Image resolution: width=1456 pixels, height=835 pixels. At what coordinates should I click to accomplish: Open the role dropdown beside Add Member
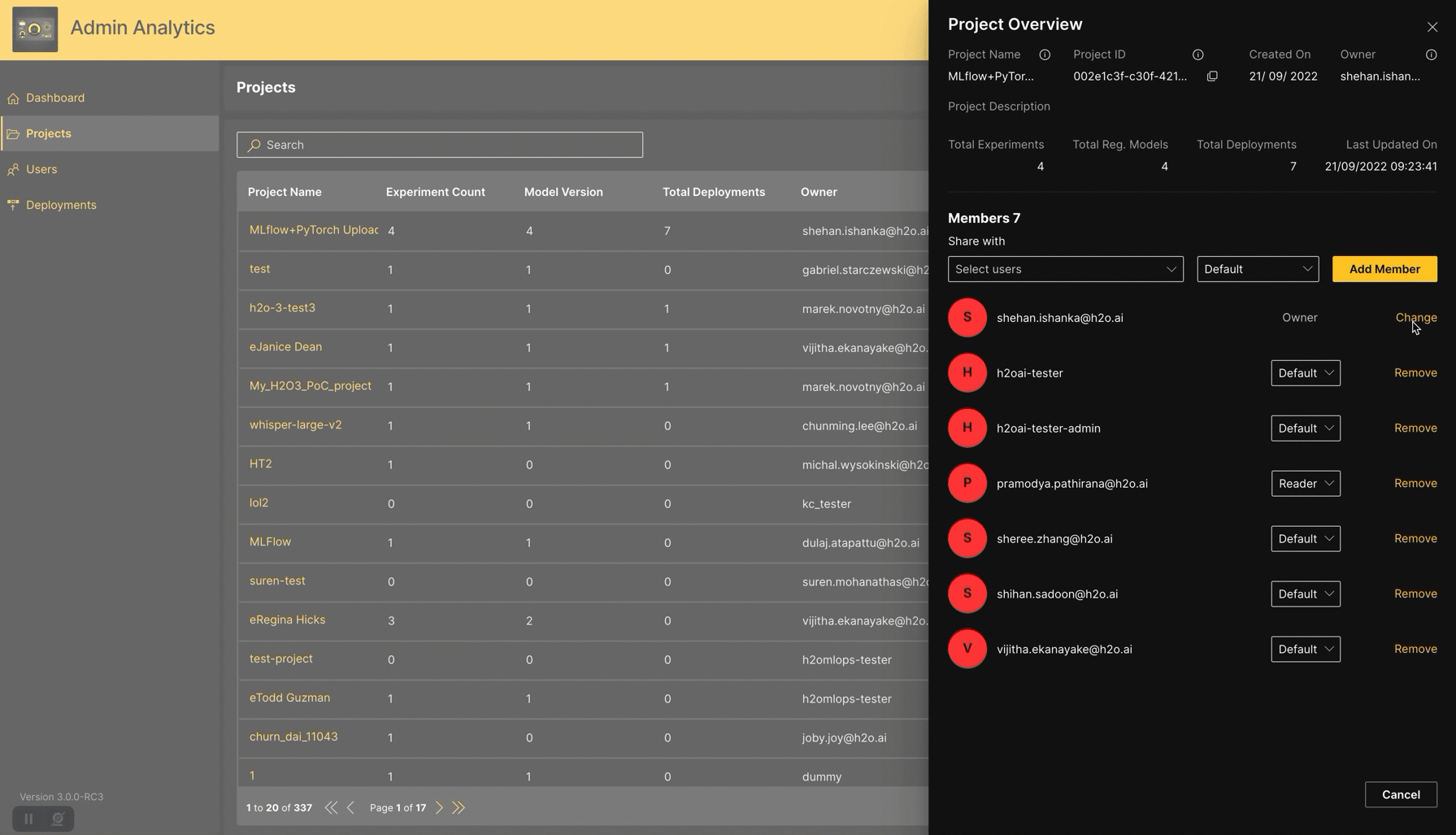(1257, 269)
